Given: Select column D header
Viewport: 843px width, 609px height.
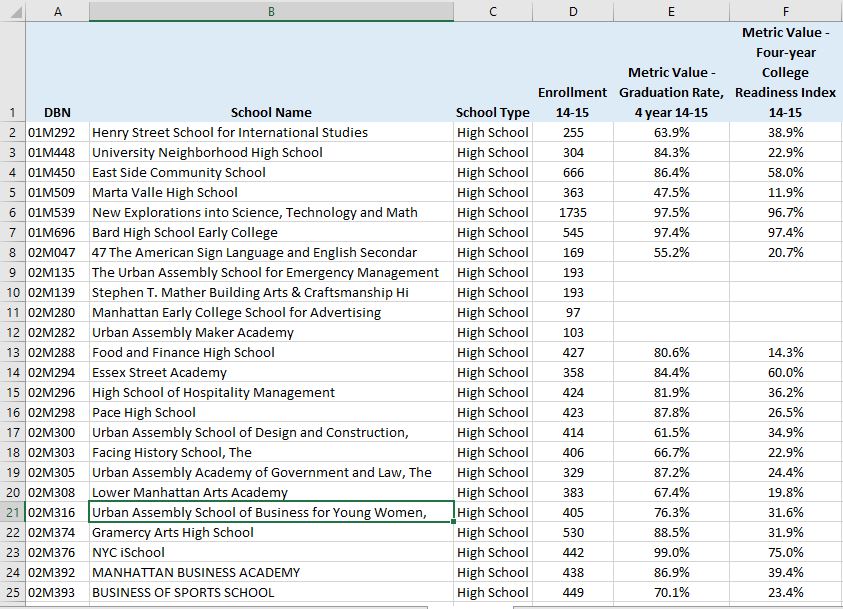Looking at the screenshot, I should tap(573, 11).
